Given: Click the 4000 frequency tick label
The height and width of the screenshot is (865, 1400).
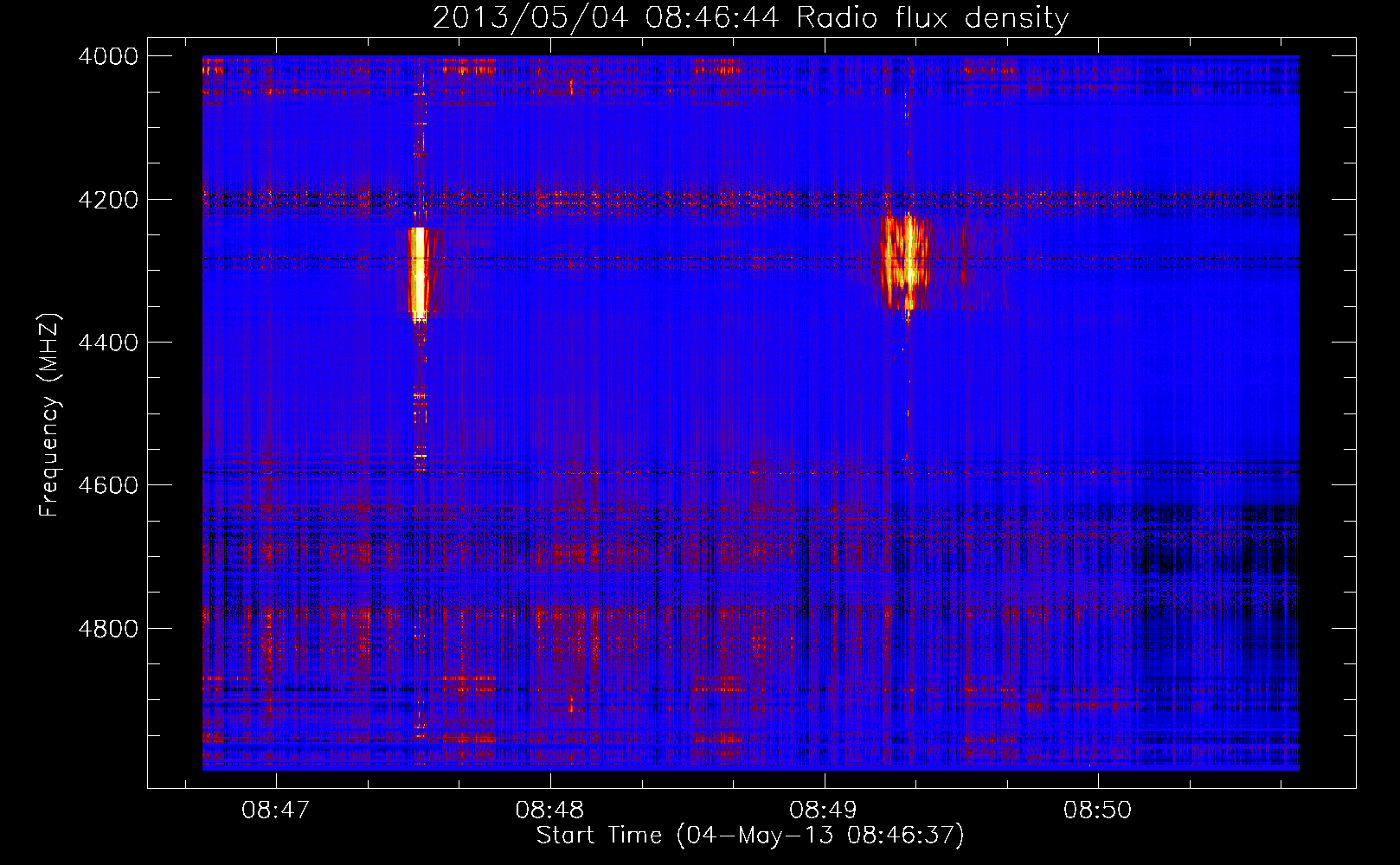Looking at the screenshot, I should point(108,56).
